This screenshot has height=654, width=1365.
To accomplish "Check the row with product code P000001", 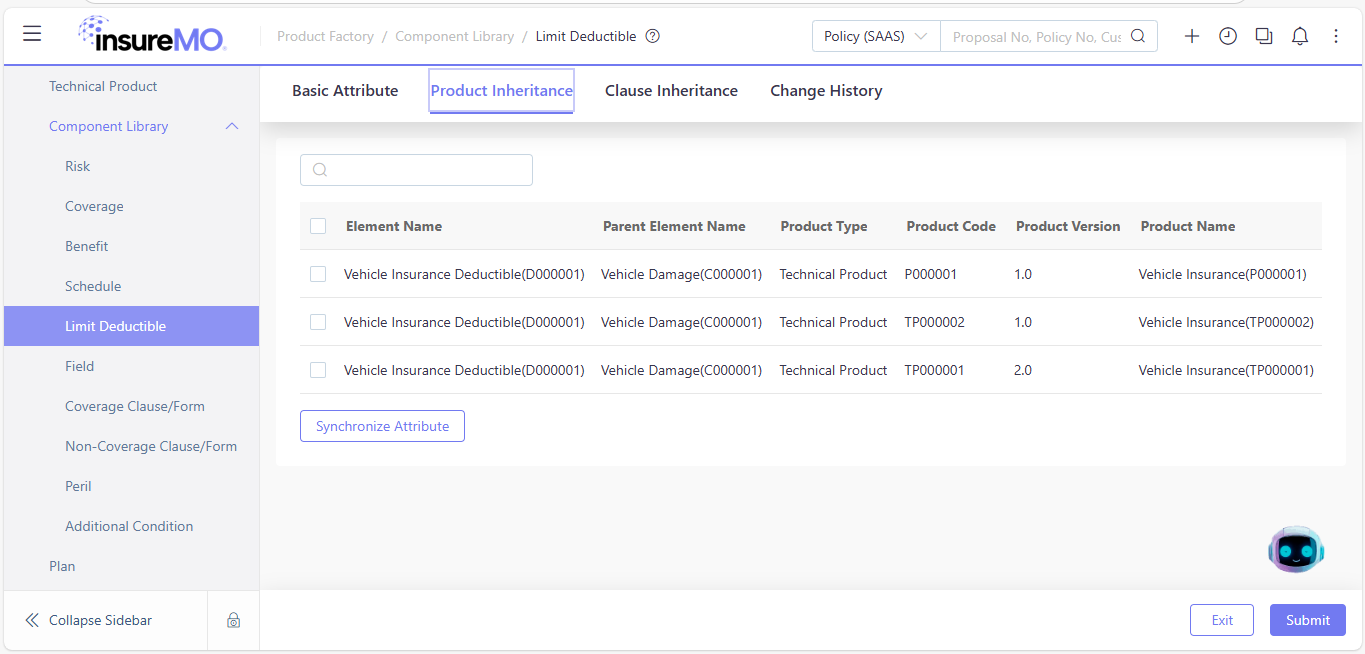I will pyautogui.click(x=318, y=274).
